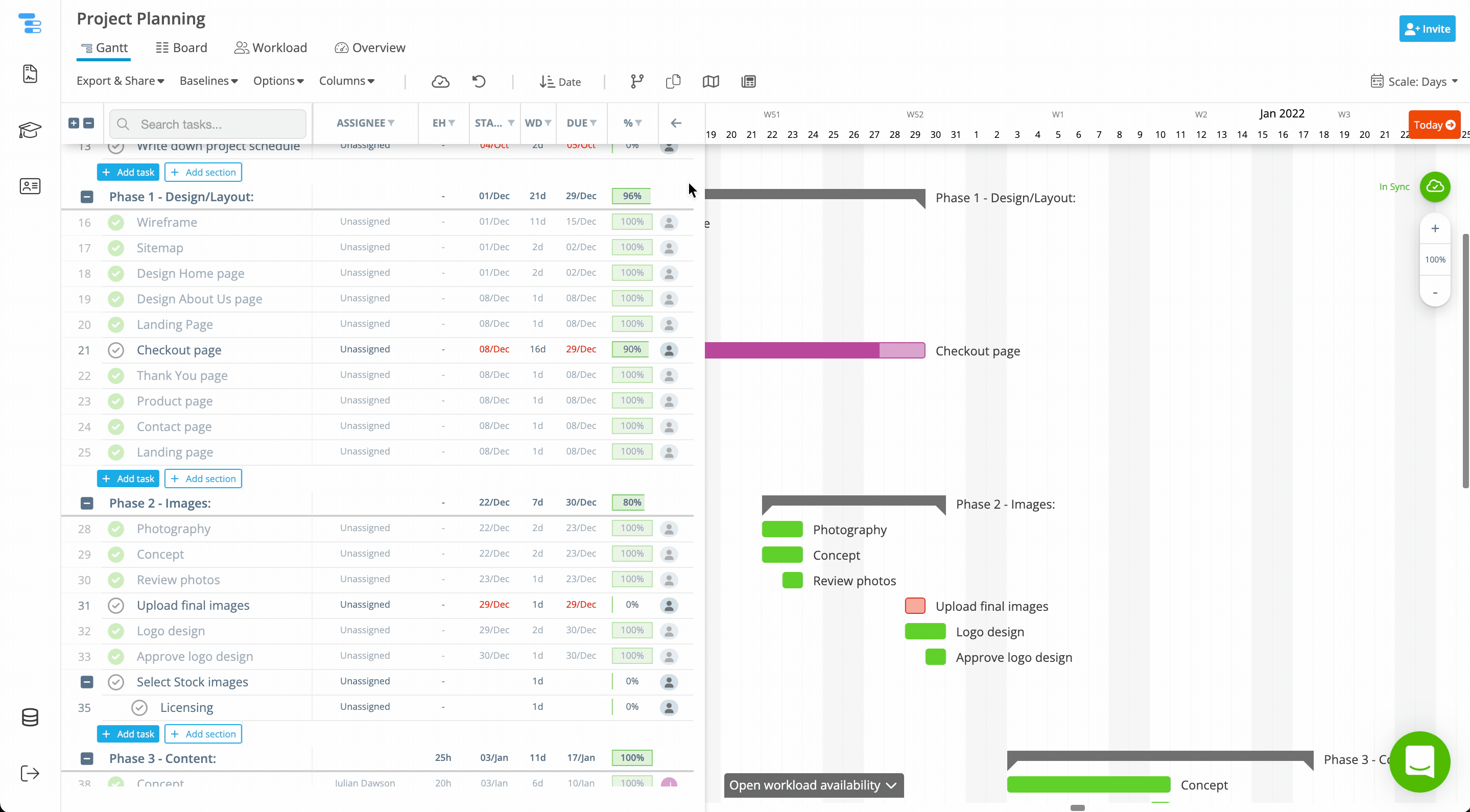The height and width of the screenshot is (812, 1470).
Task: Collapse the Phase 2 - Images section
Action: pos(87,504)
